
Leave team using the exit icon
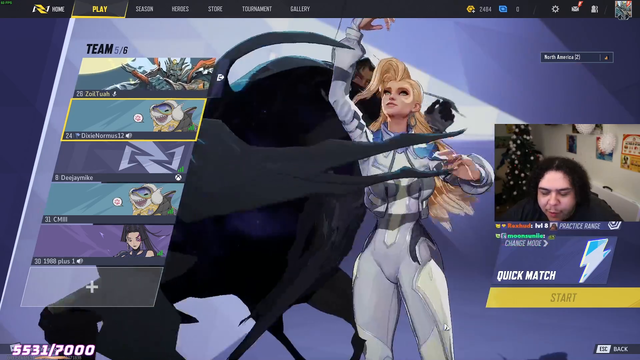(x=220, y=78)
